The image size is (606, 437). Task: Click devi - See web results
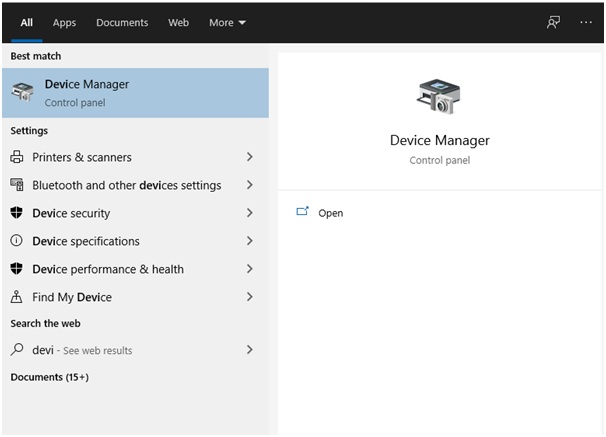point(135,350)
